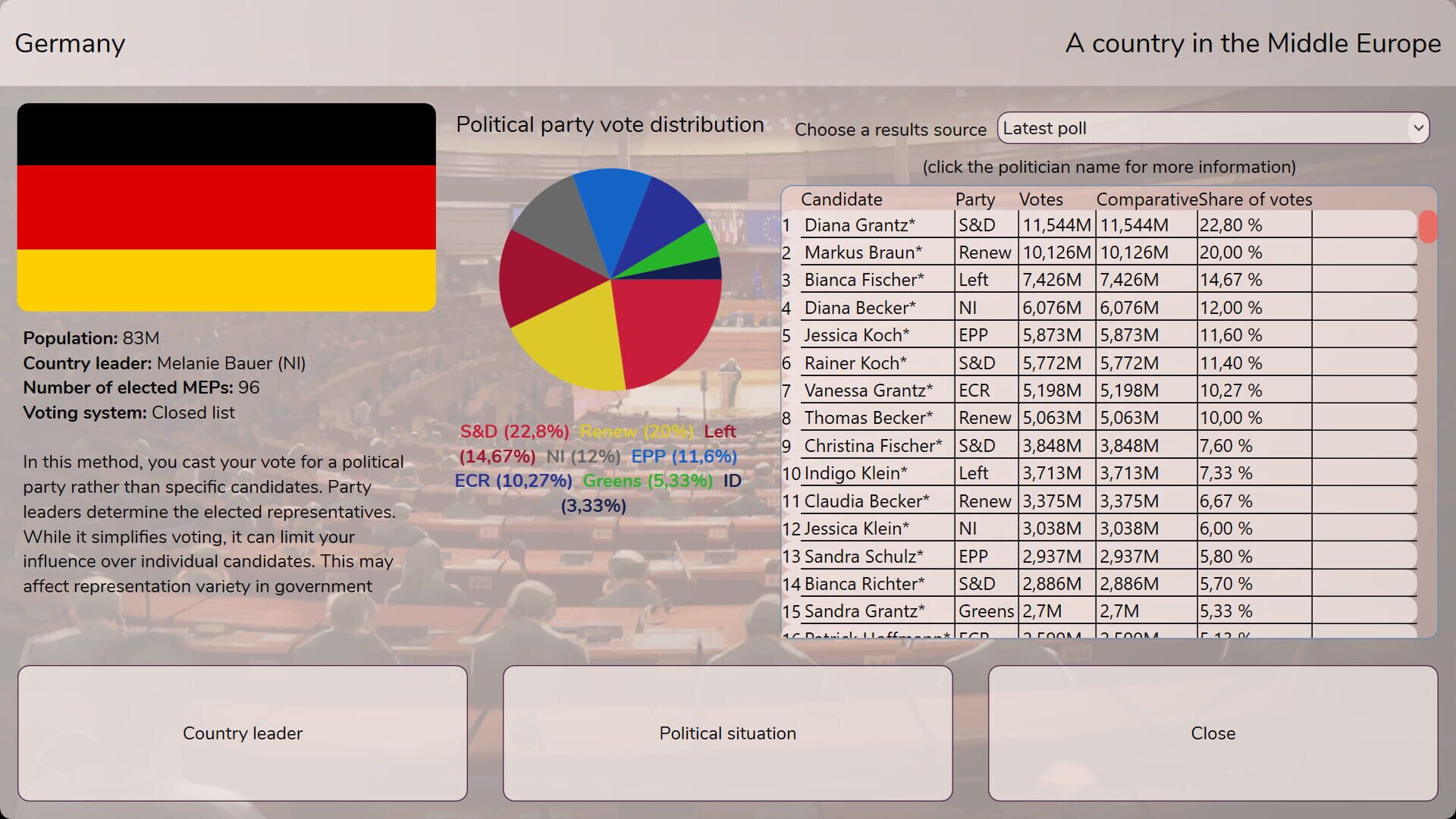
Task: Open the Country leader screen
Action: pos(243,733)
